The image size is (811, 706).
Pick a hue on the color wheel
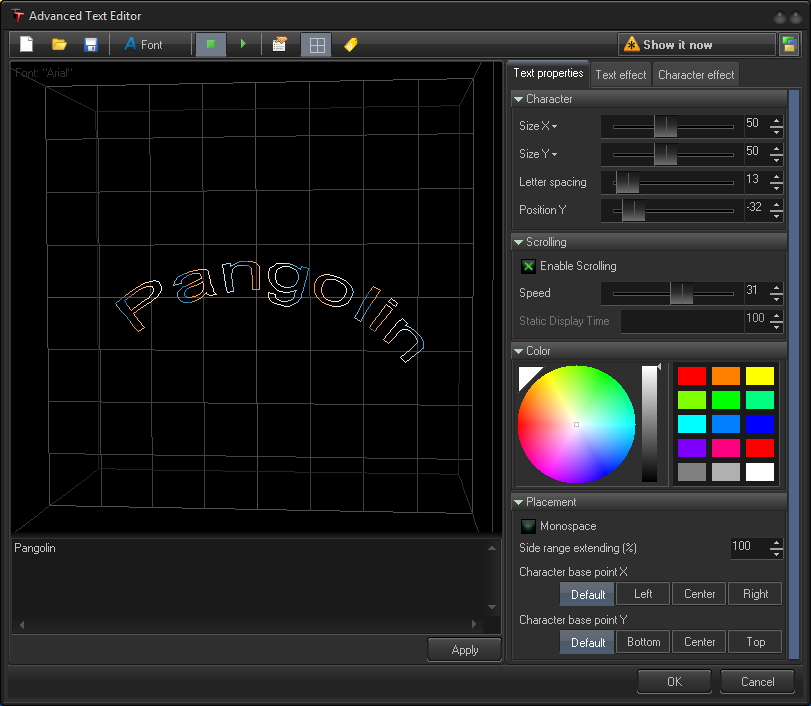pyautogui.click(x=576, y=424)
